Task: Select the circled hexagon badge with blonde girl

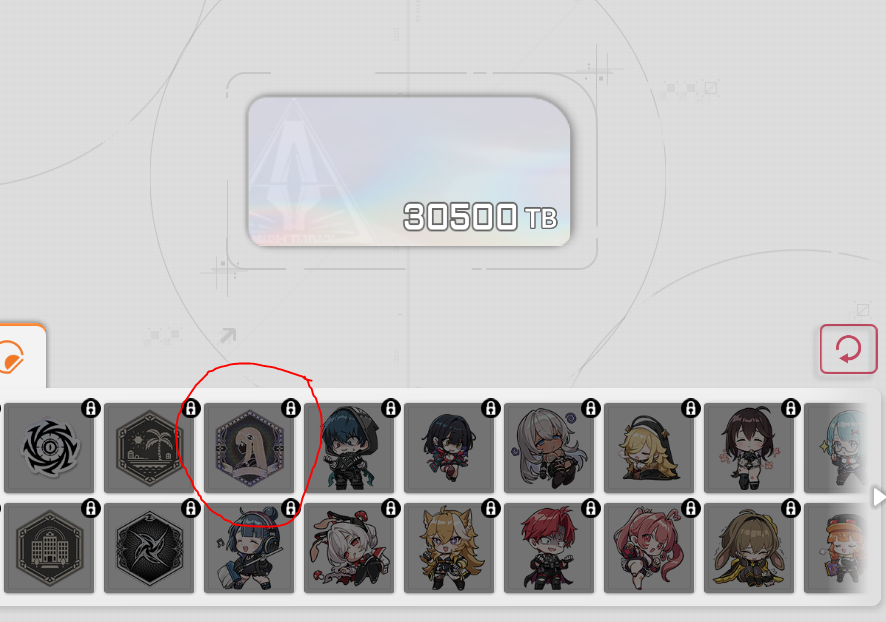Action: click(249, 447)
